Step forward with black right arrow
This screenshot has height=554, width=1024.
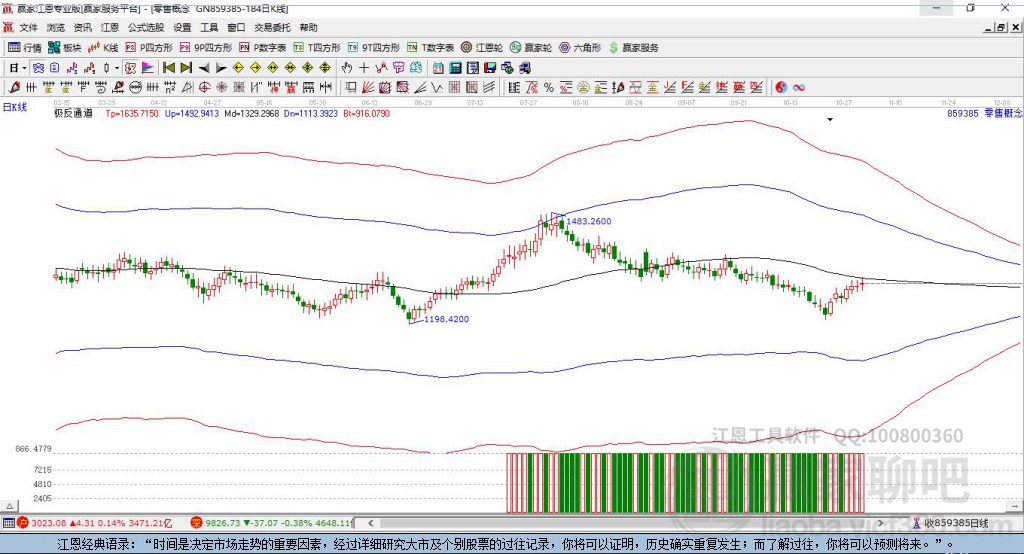(221, 68)
